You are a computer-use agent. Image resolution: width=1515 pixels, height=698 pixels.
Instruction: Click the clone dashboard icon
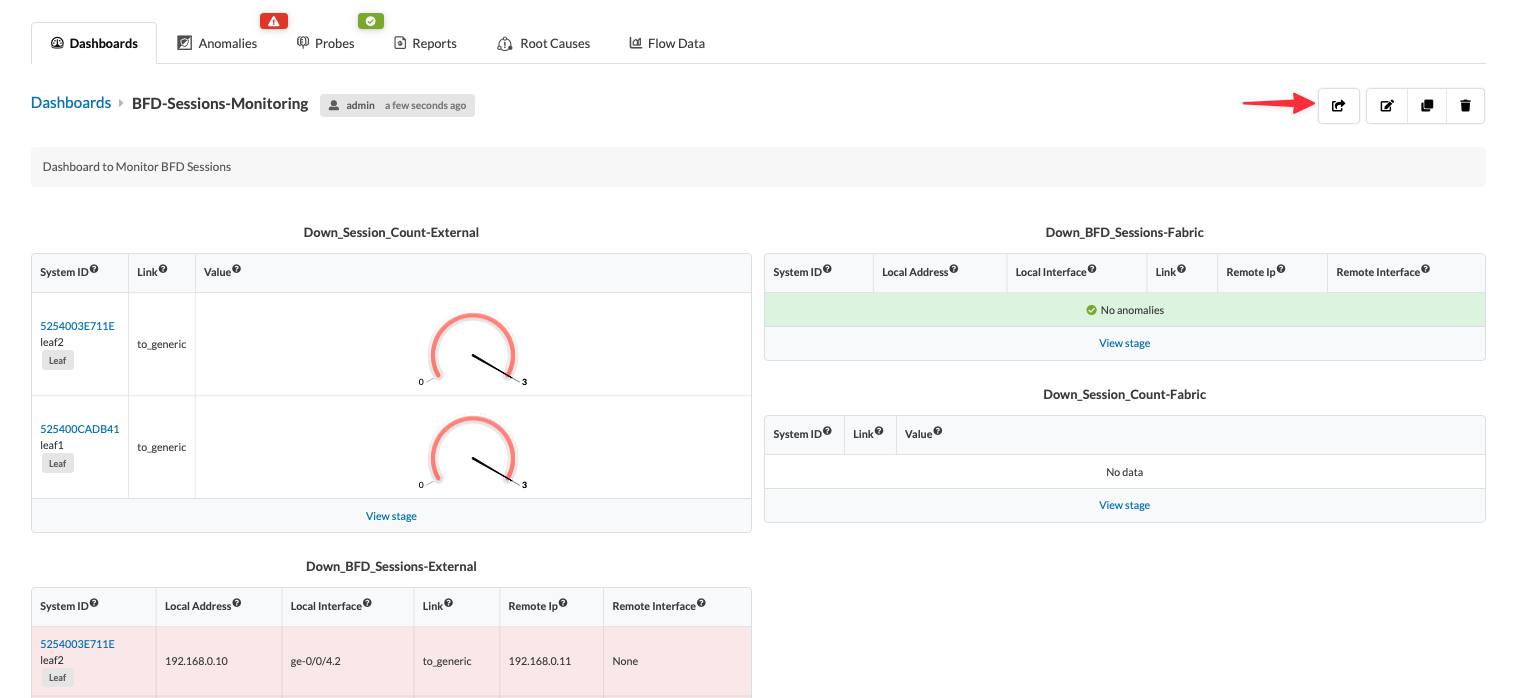(x=1427, y=105)
